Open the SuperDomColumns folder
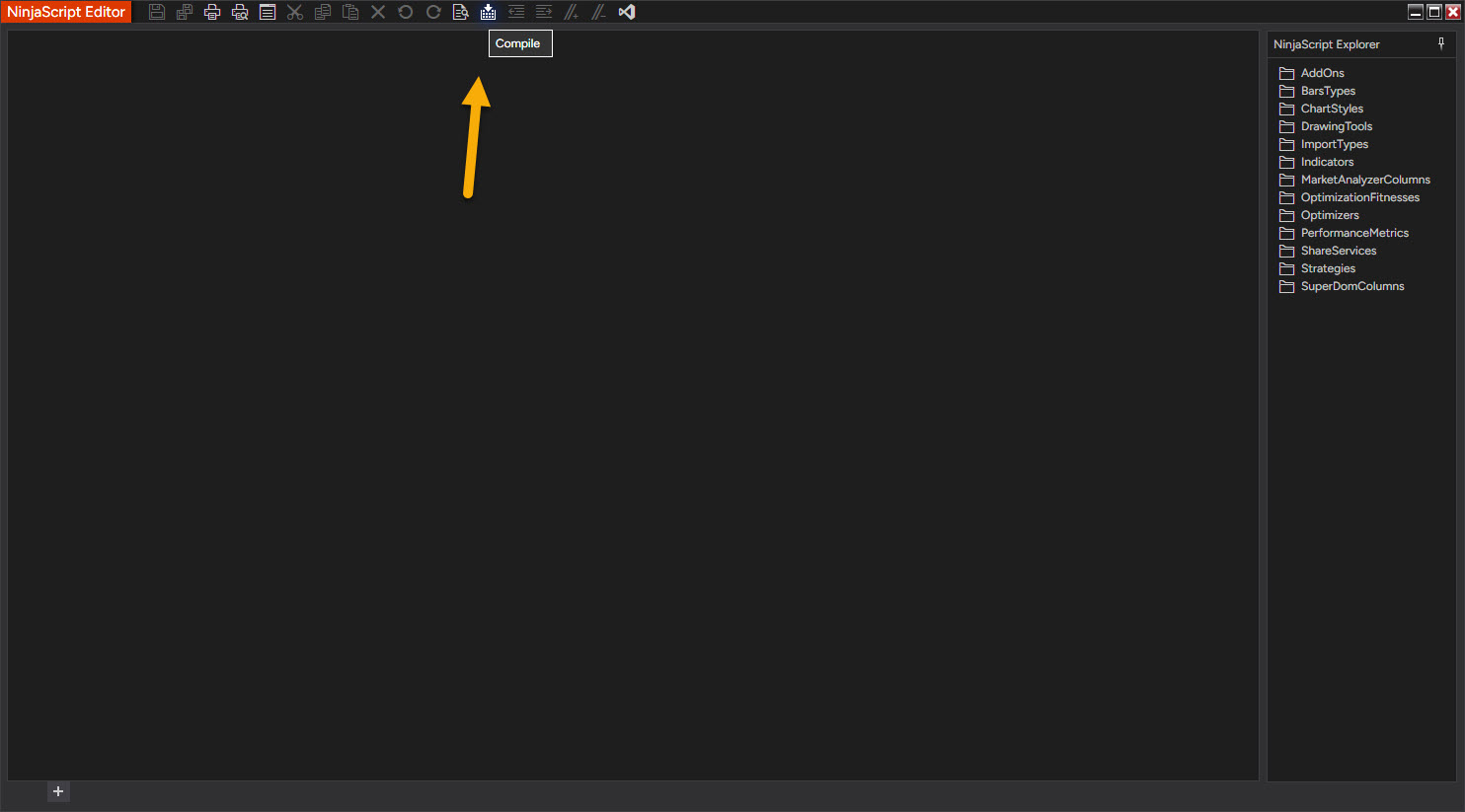This screenshot has width=1465, height=812. click(1342, 286)
